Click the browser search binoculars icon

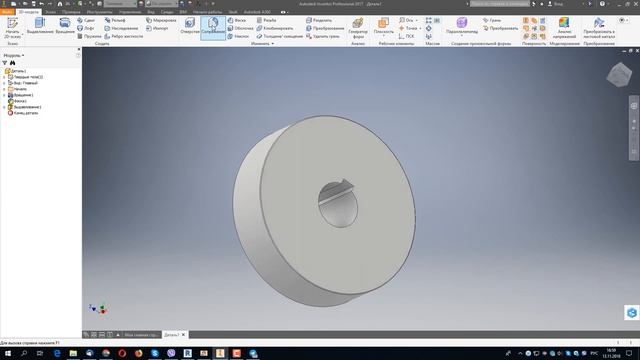pyautogui.click(x=13, y=63)
